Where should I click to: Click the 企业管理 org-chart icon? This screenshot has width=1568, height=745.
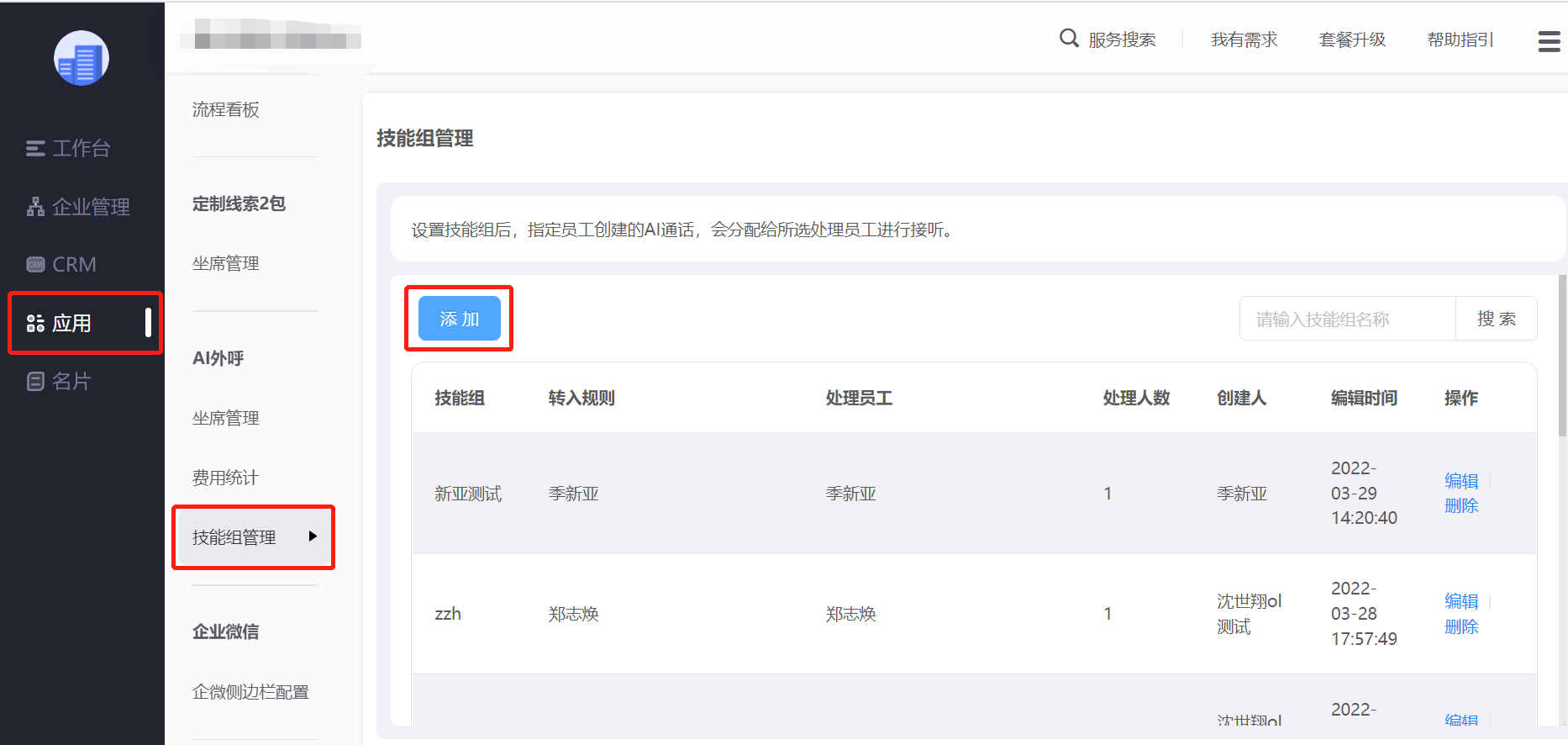tap(35, 207)
